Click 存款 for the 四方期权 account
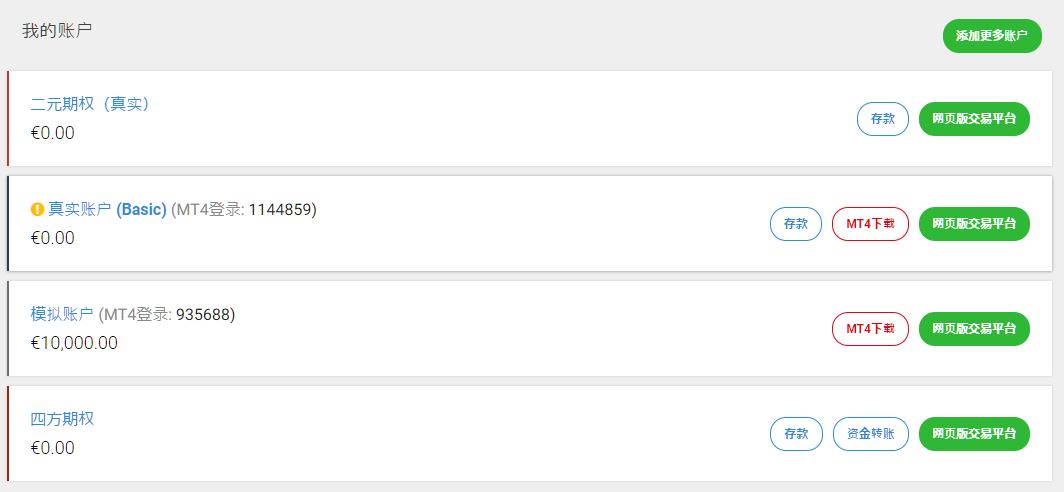The width and height of the screenshot is (1064, 492). (x=796, y=434)
